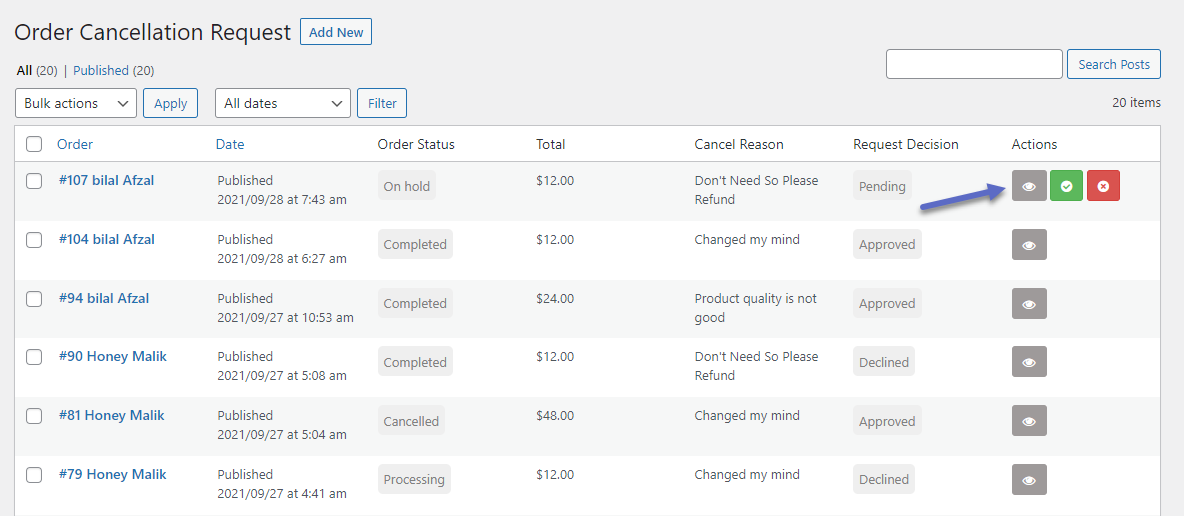Approve cancellation request for order #107

(1066, 186)
